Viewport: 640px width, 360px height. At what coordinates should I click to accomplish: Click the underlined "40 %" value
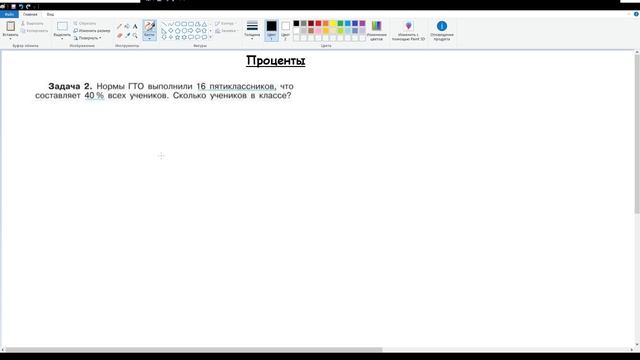(x=94, y=96)
